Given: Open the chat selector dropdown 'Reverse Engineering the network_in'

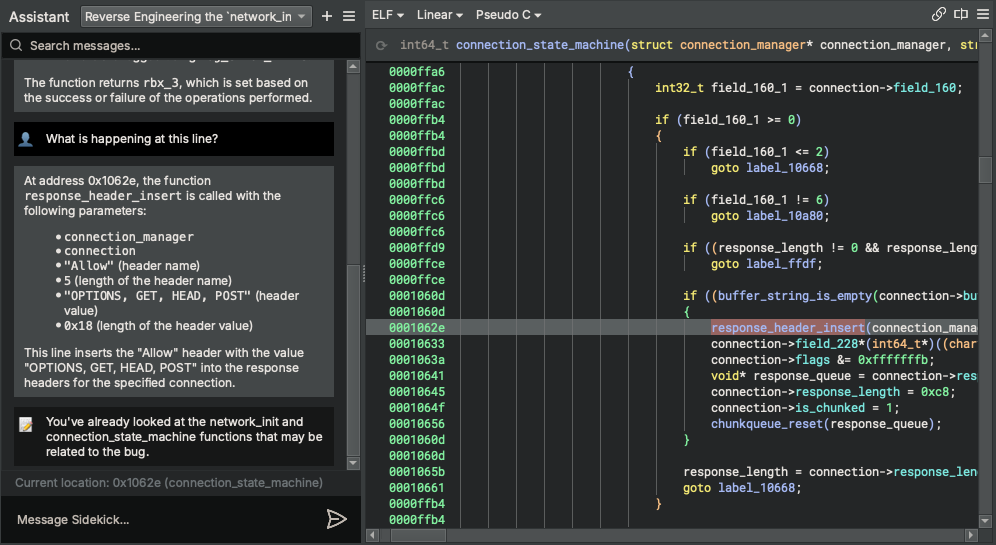Looking at the screenshot, I should click(196, 17).
